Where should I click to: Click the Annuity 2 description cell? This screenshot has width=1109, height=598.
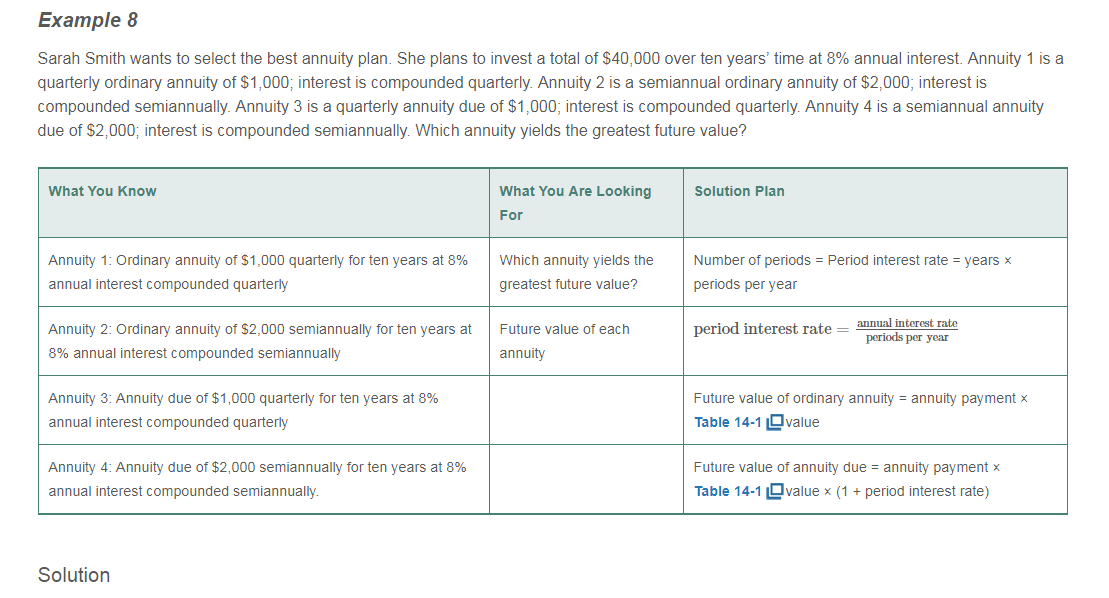260,341
